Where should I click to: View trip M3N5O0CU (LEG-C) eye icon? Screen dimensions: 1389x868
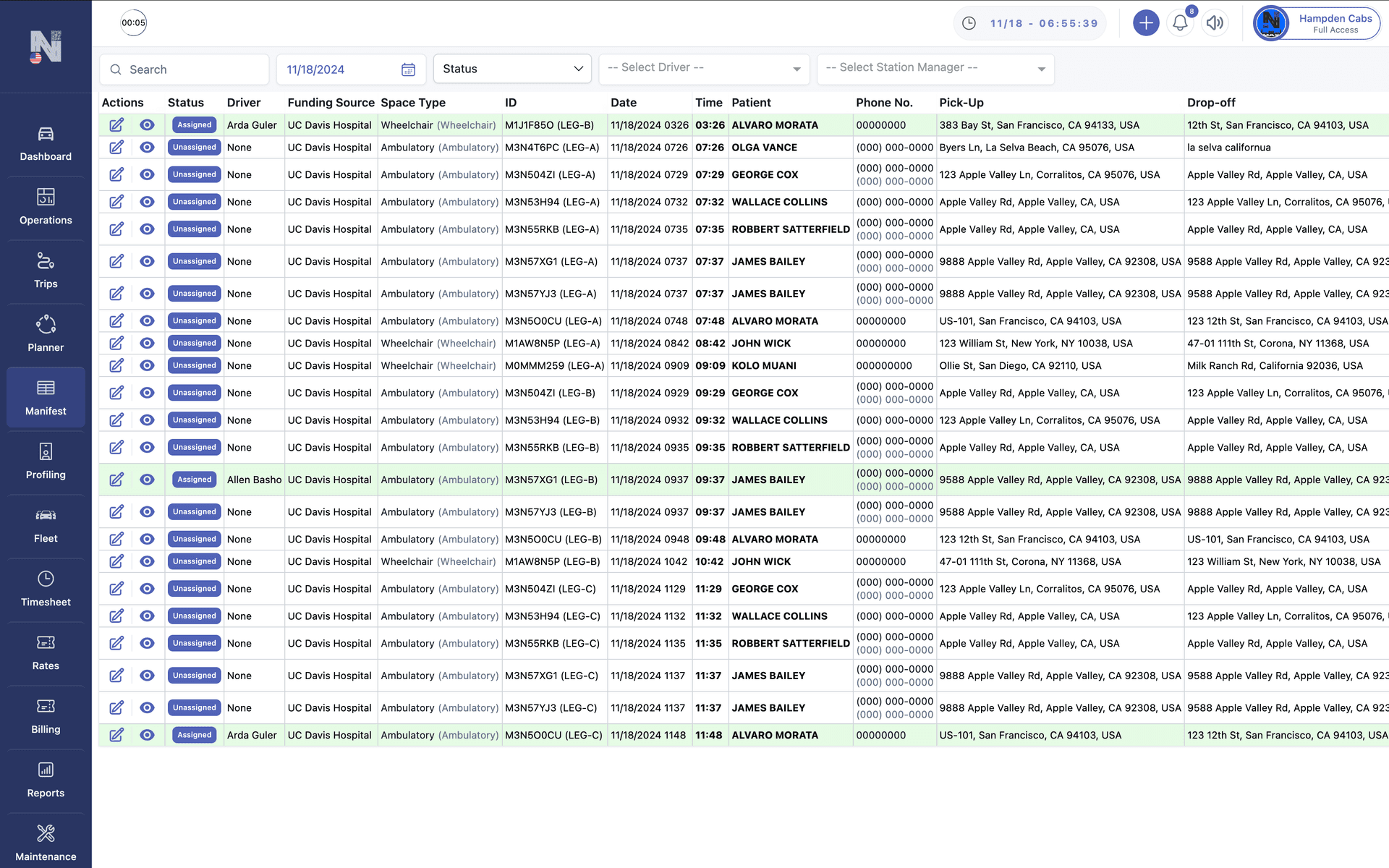(x=147, y=736)
